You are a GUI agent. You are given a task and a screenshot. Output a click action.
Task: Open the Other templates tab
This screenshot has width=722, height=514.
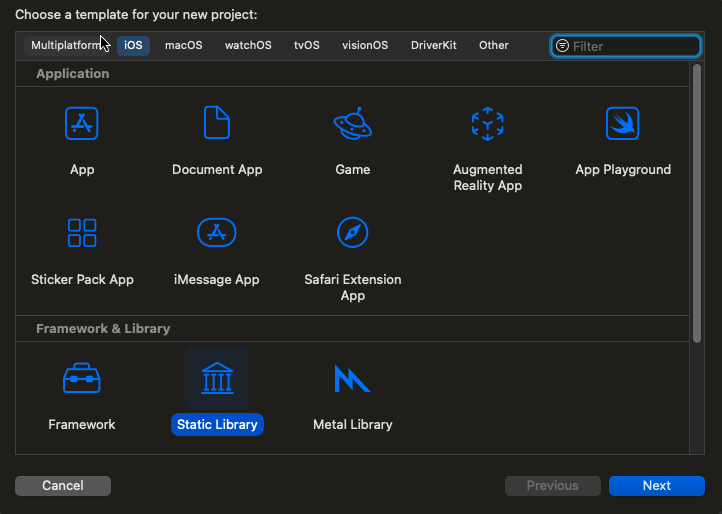(x=494, y=46)
